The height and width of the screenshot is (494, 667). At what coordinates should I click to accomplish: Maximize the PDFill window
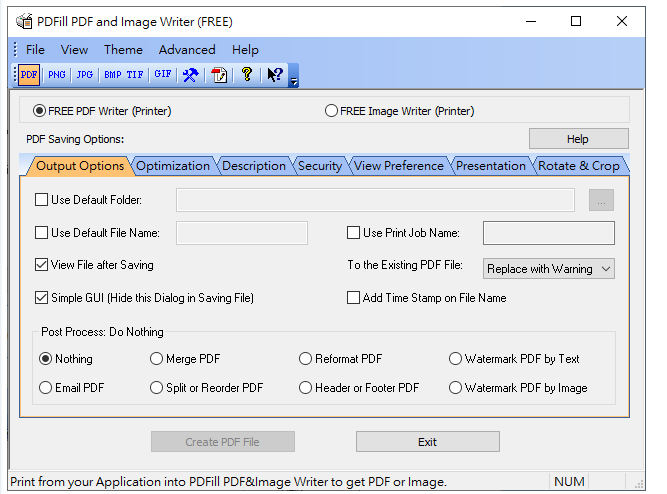576,21
